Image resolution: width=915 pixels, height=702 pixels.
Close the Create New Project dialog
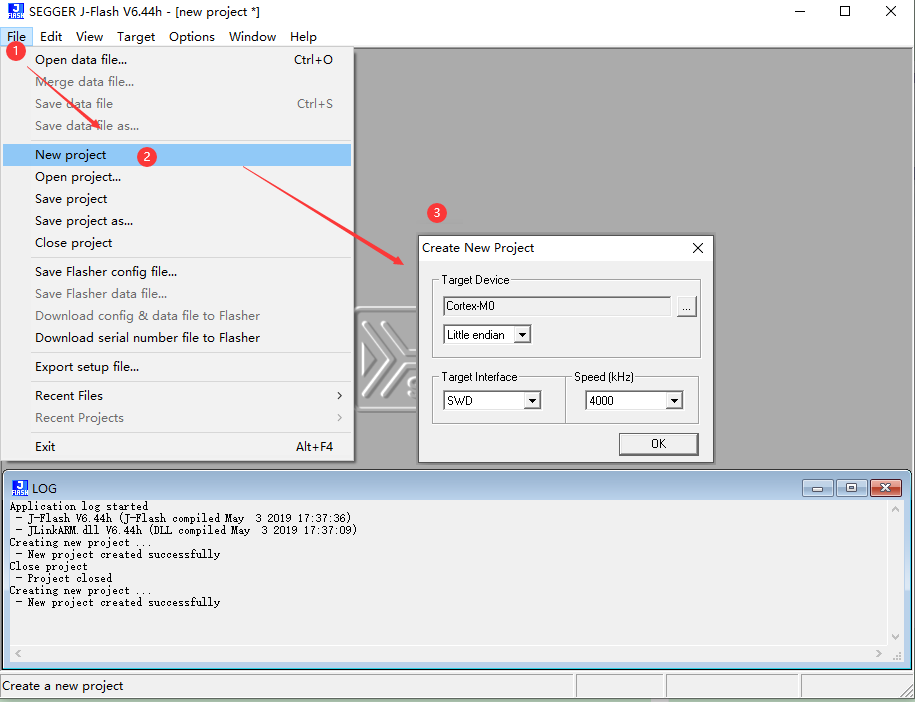697,248
